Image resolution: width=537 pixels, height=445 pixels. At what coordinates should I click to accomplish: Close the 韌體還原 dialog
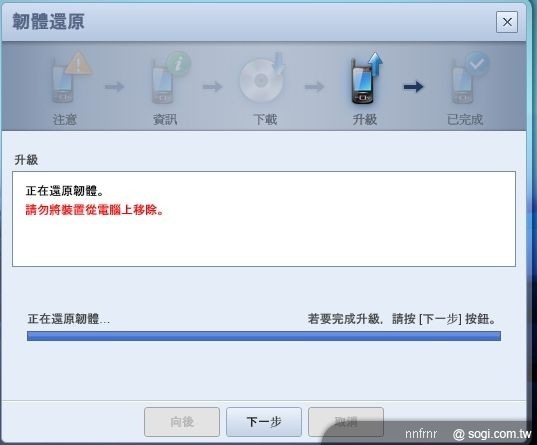507,22
